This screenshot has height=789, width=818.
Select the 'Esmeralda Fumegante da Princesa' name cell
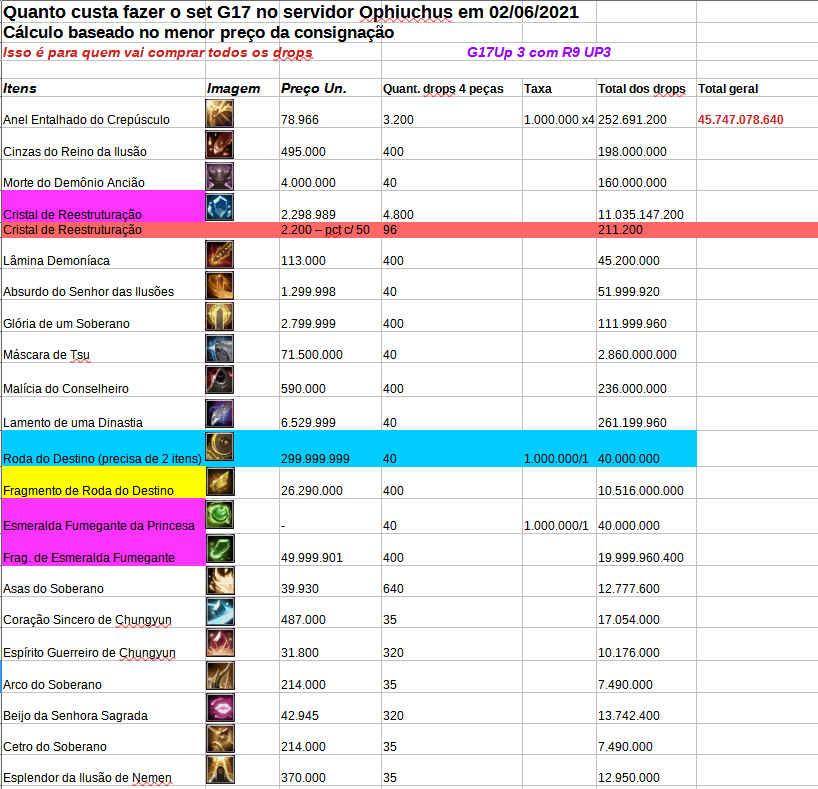(x=103, y=516)
